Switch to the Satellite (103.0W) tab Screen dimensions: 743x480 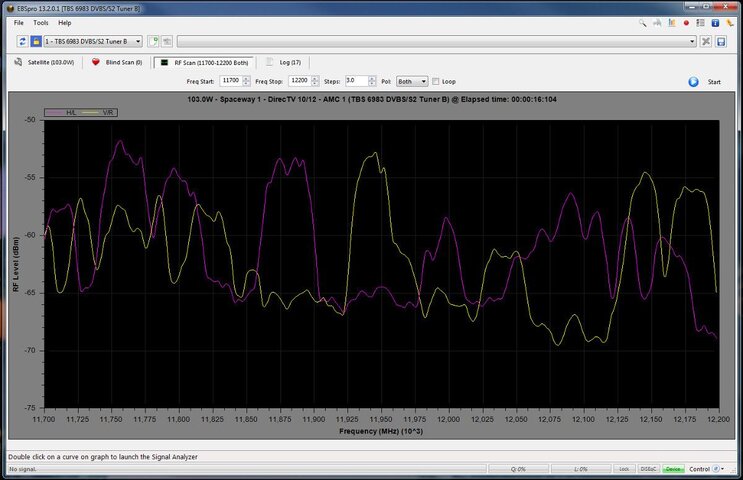(x=43, y=62)
